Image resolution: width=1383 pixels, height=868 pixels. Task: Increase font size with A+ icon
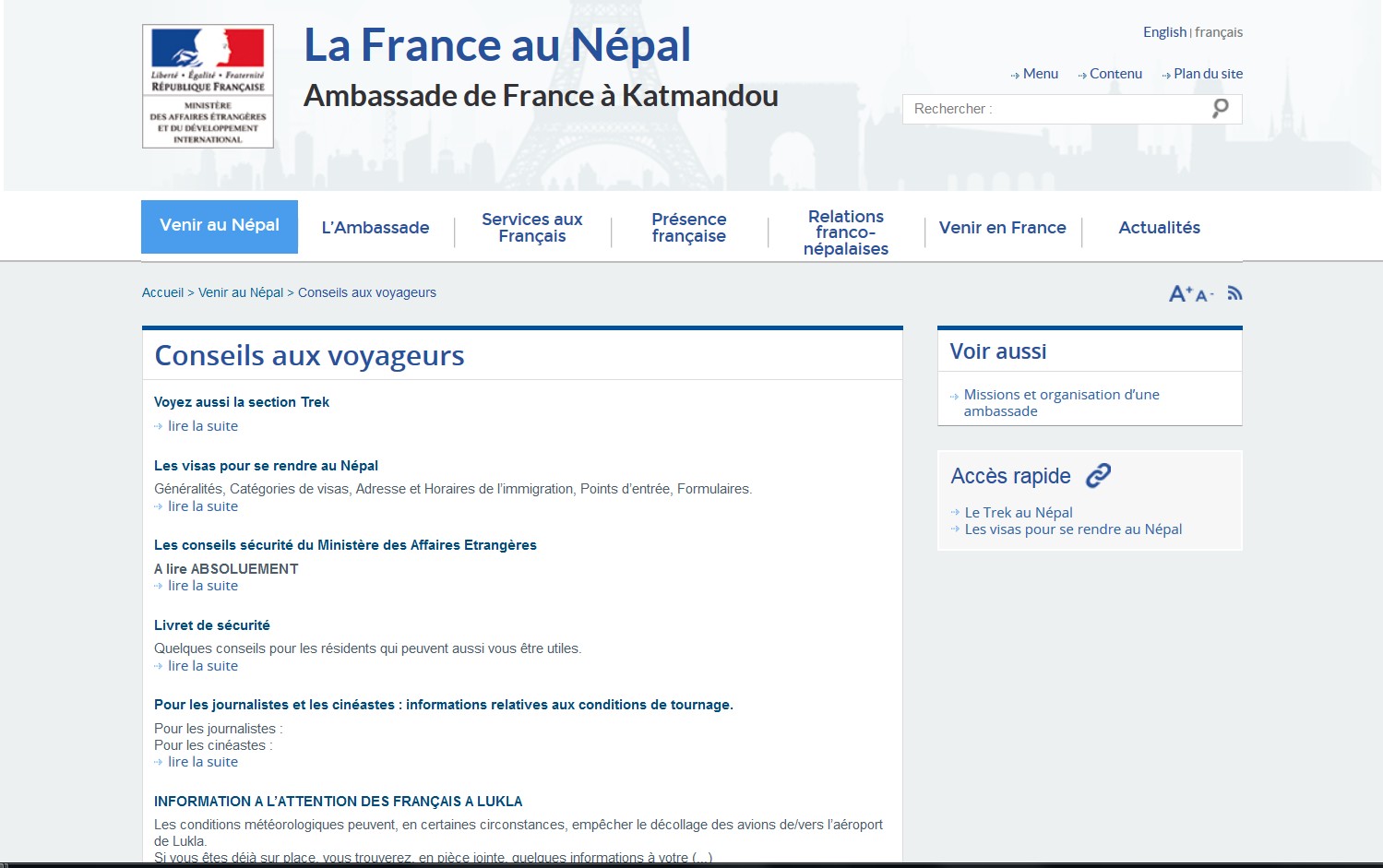[x=1180, y=293]
